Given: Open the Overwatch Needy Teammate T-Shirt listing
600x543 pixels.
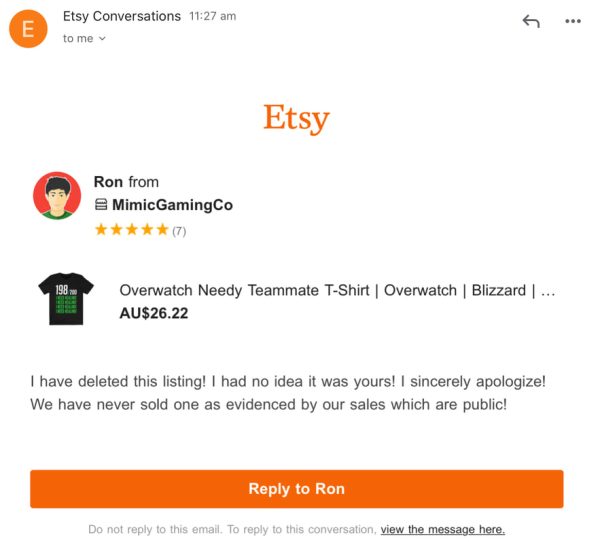Looking at the screenshot, I should point(337,290).
